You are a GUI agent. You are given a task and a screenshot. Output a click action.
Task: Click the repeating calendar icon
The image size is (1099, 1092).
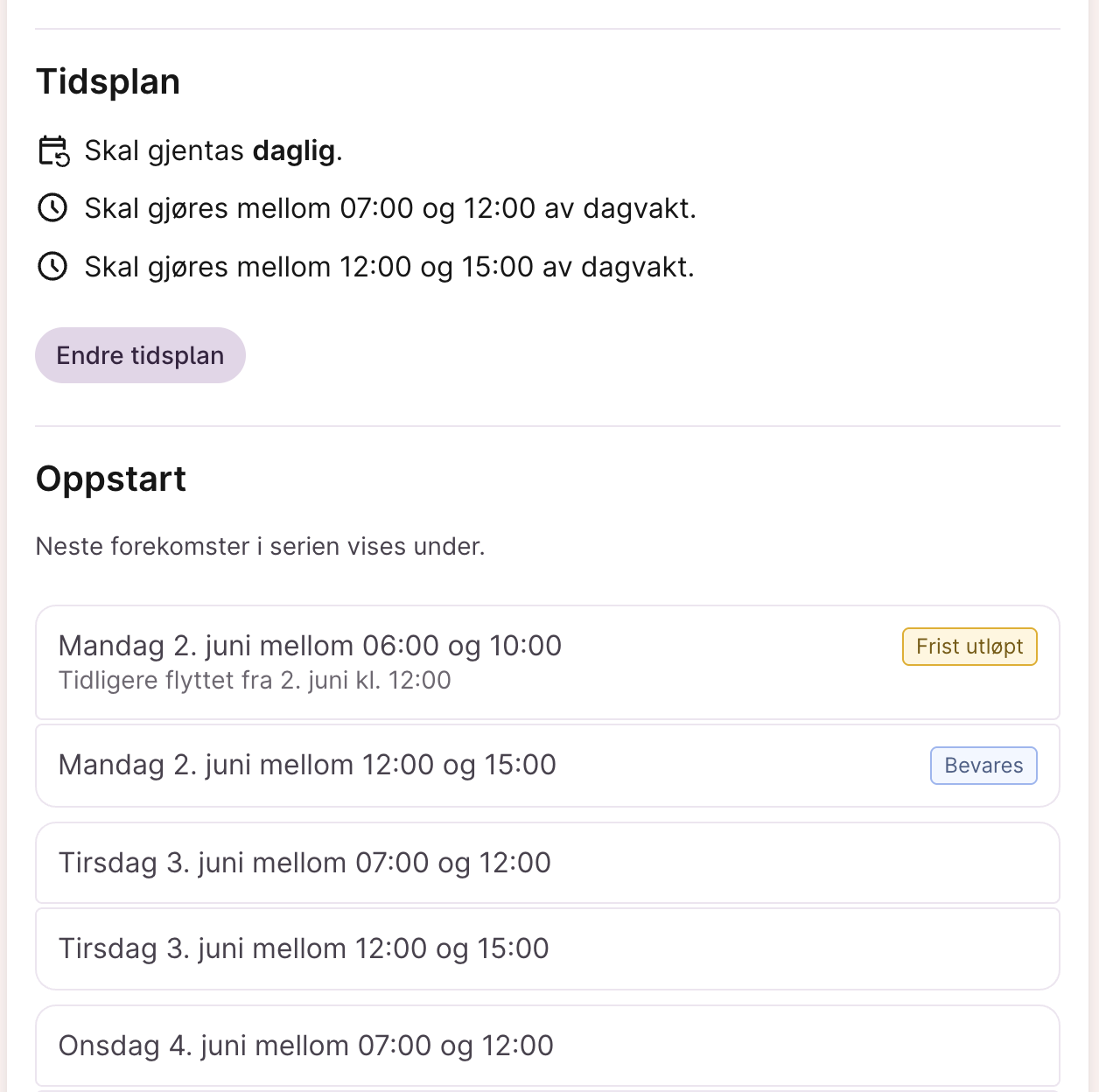53,150
